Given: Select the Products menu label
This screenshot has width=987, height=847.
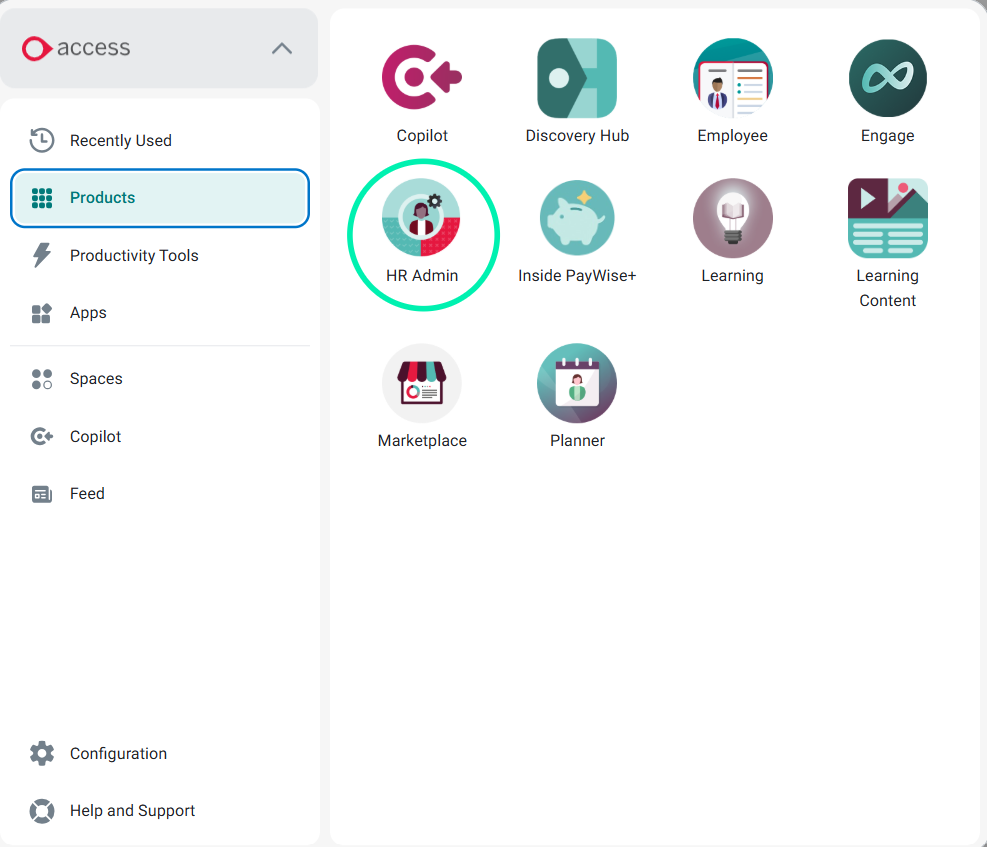Looking at the screenshot, I should click(x=103, y=198).
